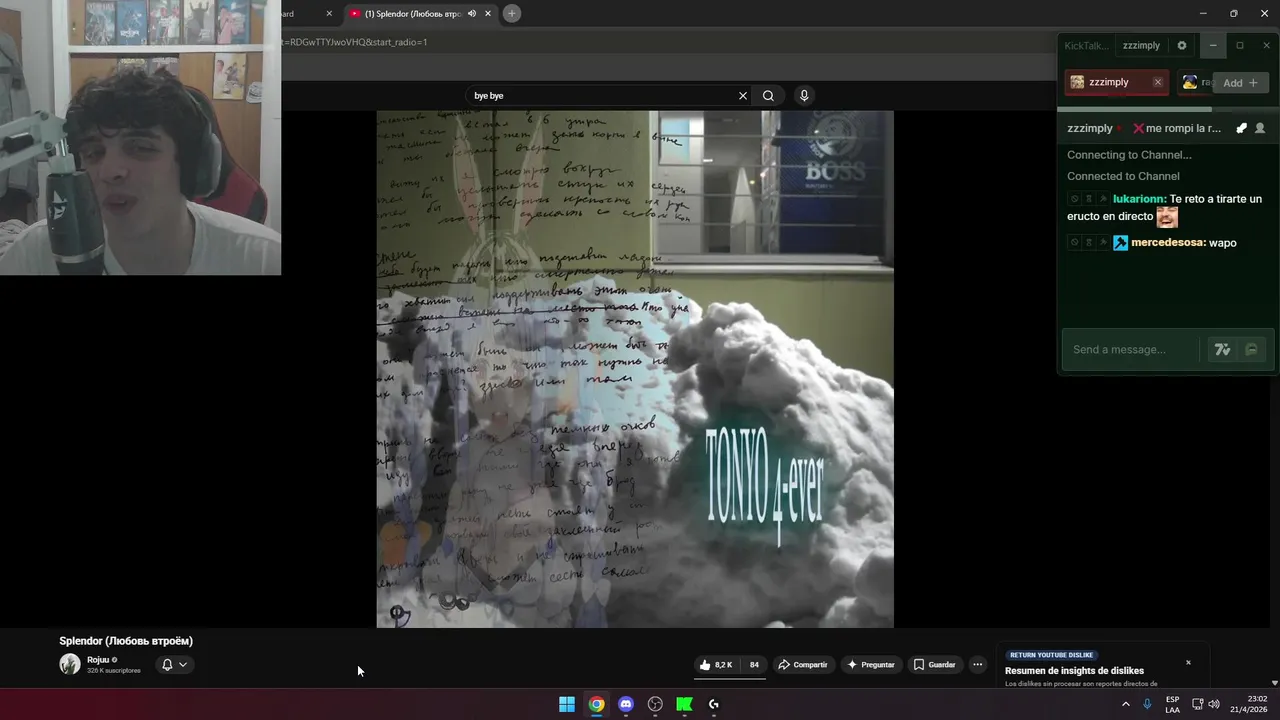Image resolution: width=1280 pixels, height=720 pixels.
Task: Pin mercedesosa's message
Action: click(1103, 243)
